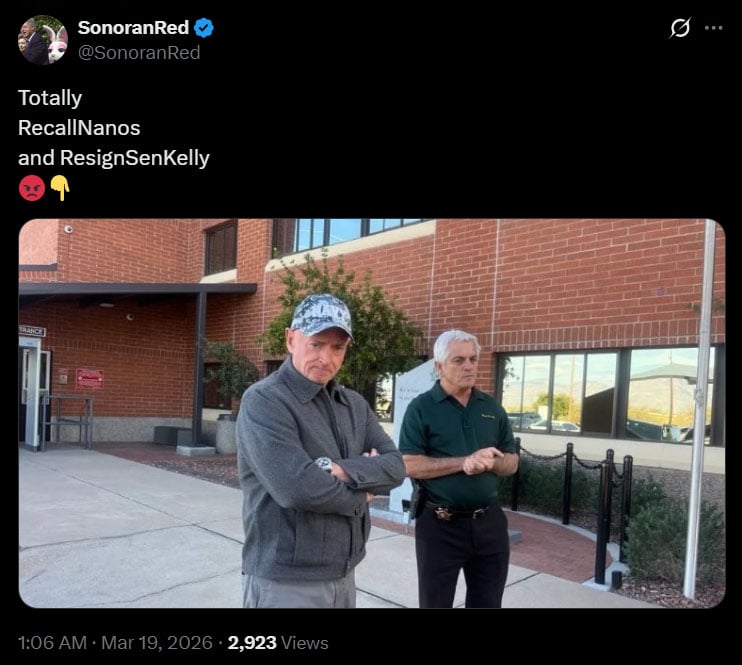The width and height of the screenshot is (742, 665).
Task: Click the blue verified badge
Action: [x=204, y=28]
